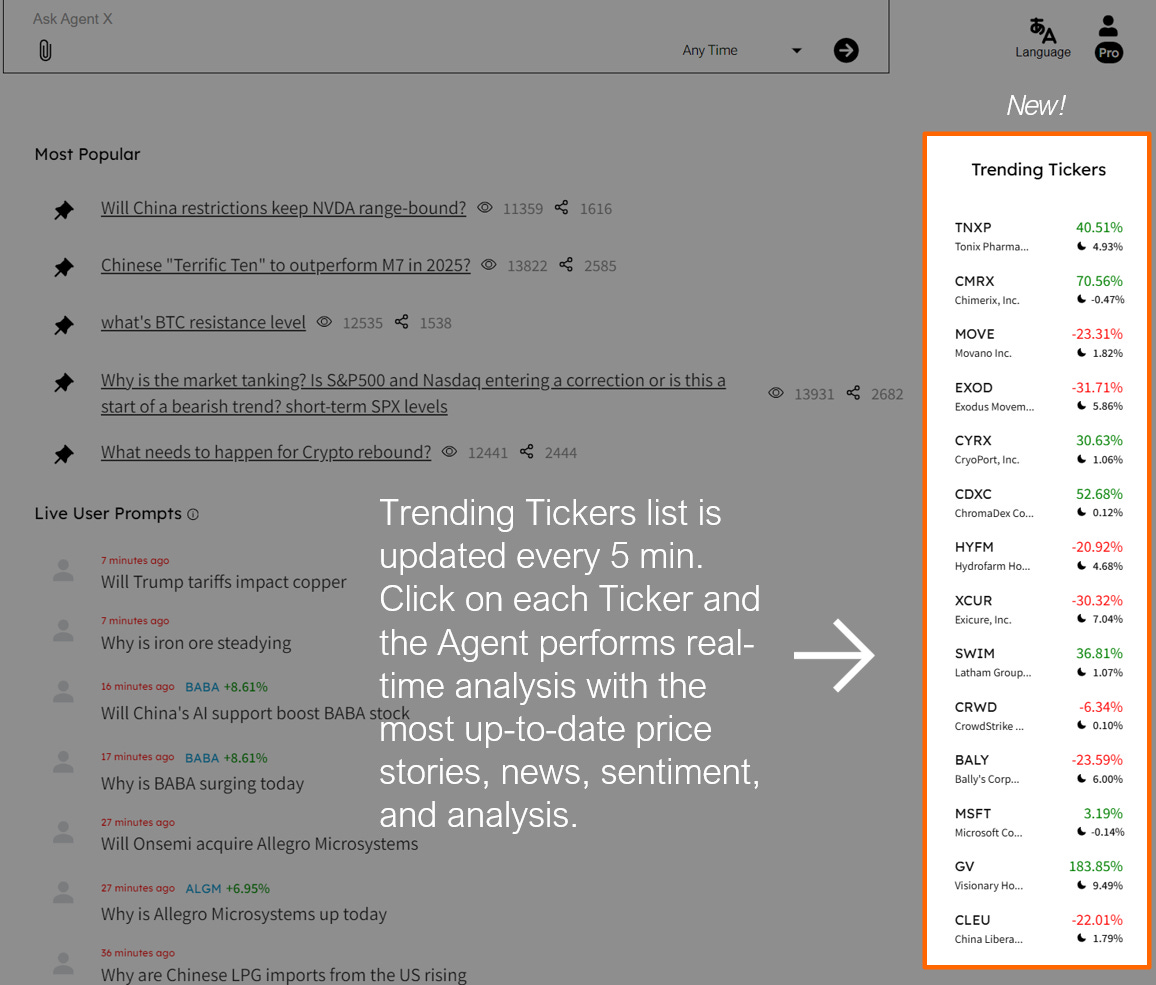Select MOVE Movano Inc. trending ticker
Viewport: 1156px width, 985px height.
(1038, 343)
